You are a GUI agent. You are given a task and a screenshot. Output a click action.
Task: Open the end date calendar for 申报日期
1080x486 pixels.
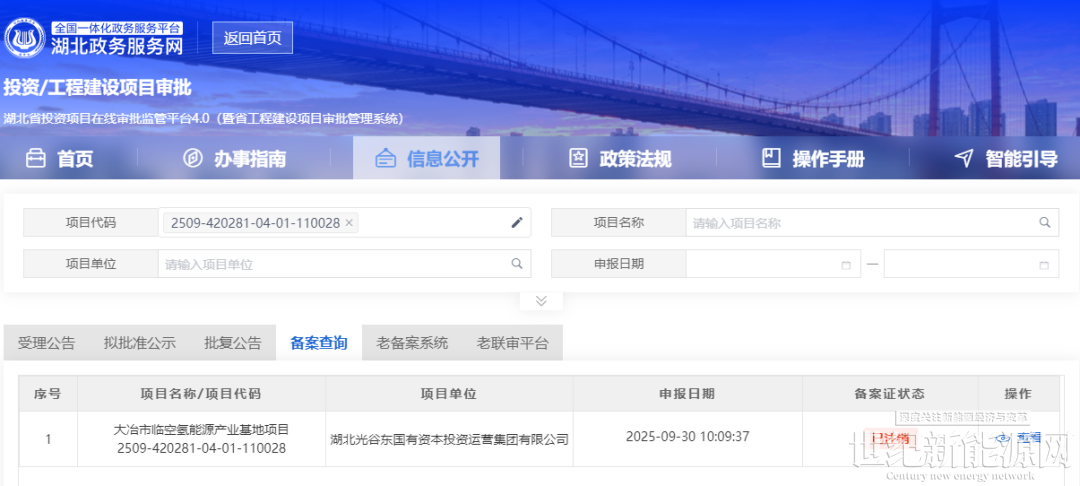1044,265
